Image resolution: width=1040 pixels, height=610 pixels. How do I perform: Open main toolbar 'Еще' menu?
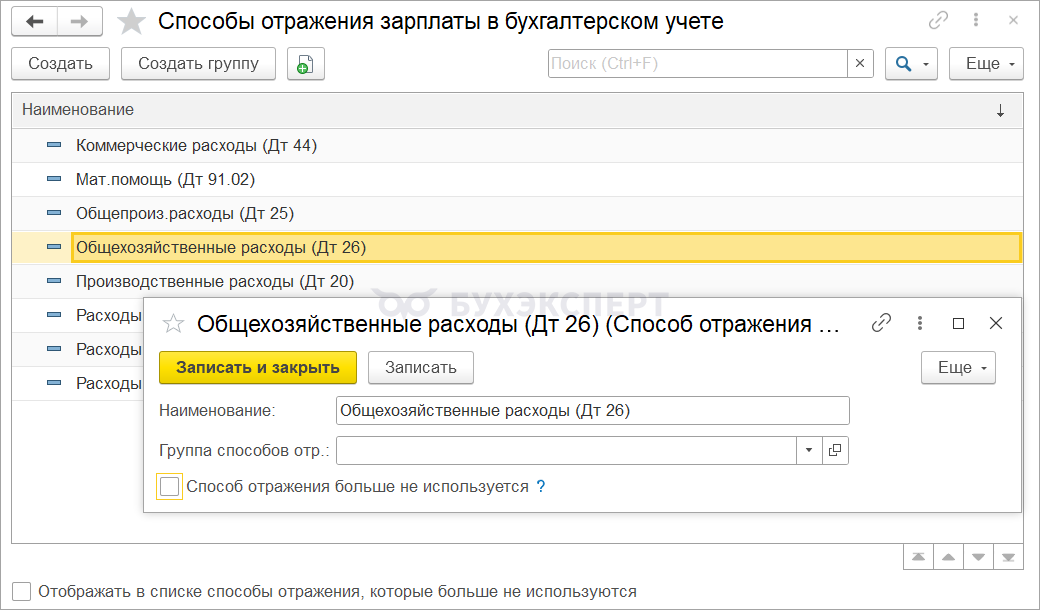[985, 64]
